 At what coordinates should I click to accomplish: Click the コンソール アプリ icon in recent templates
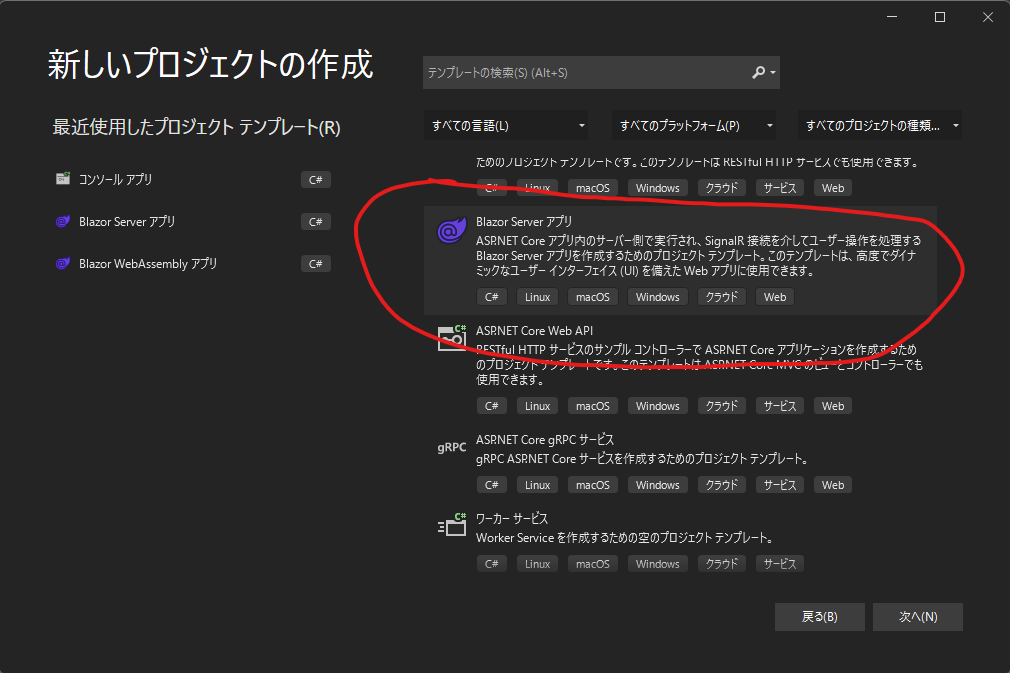click(x=65, y=179)
